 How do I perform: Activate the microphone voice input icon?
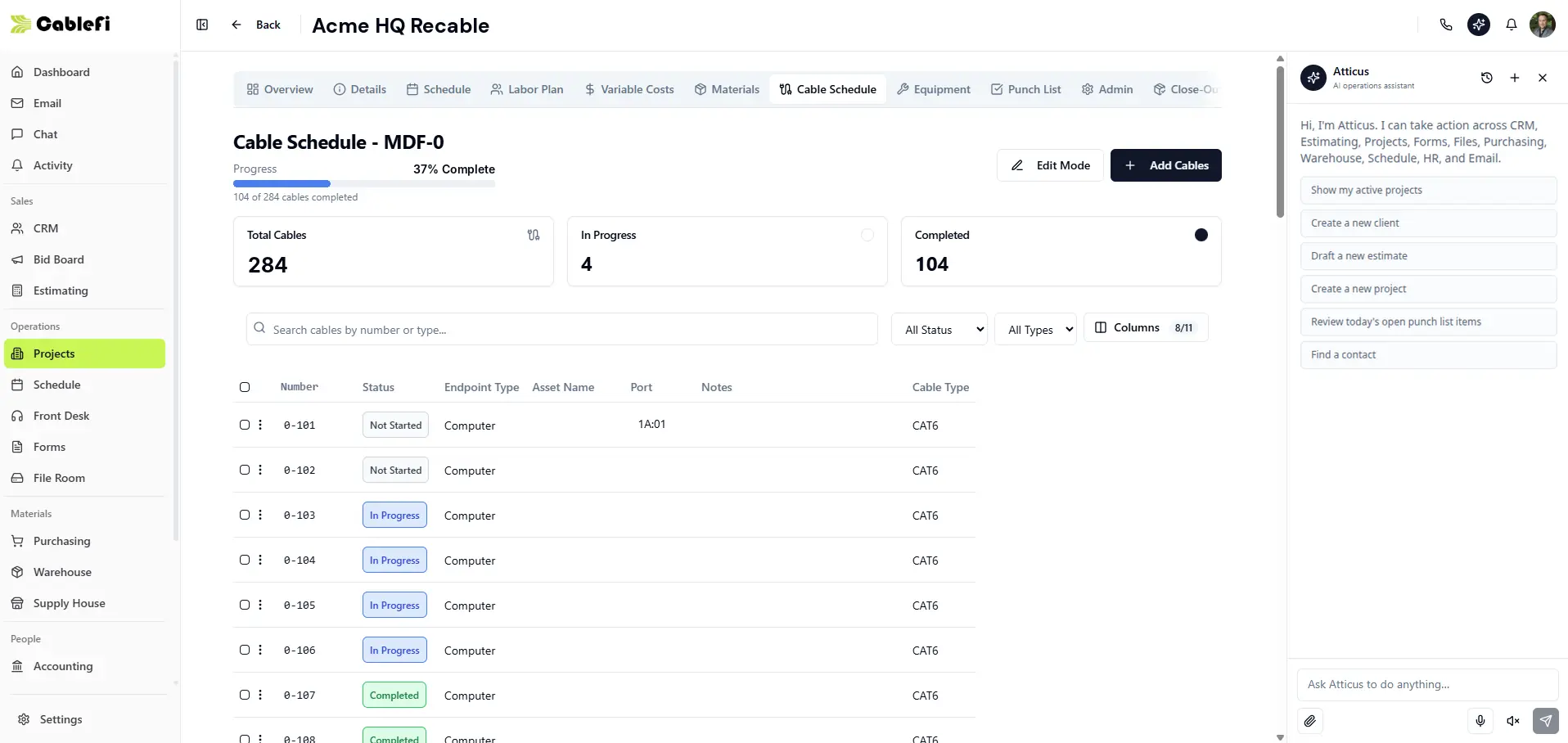point(1480,721)
